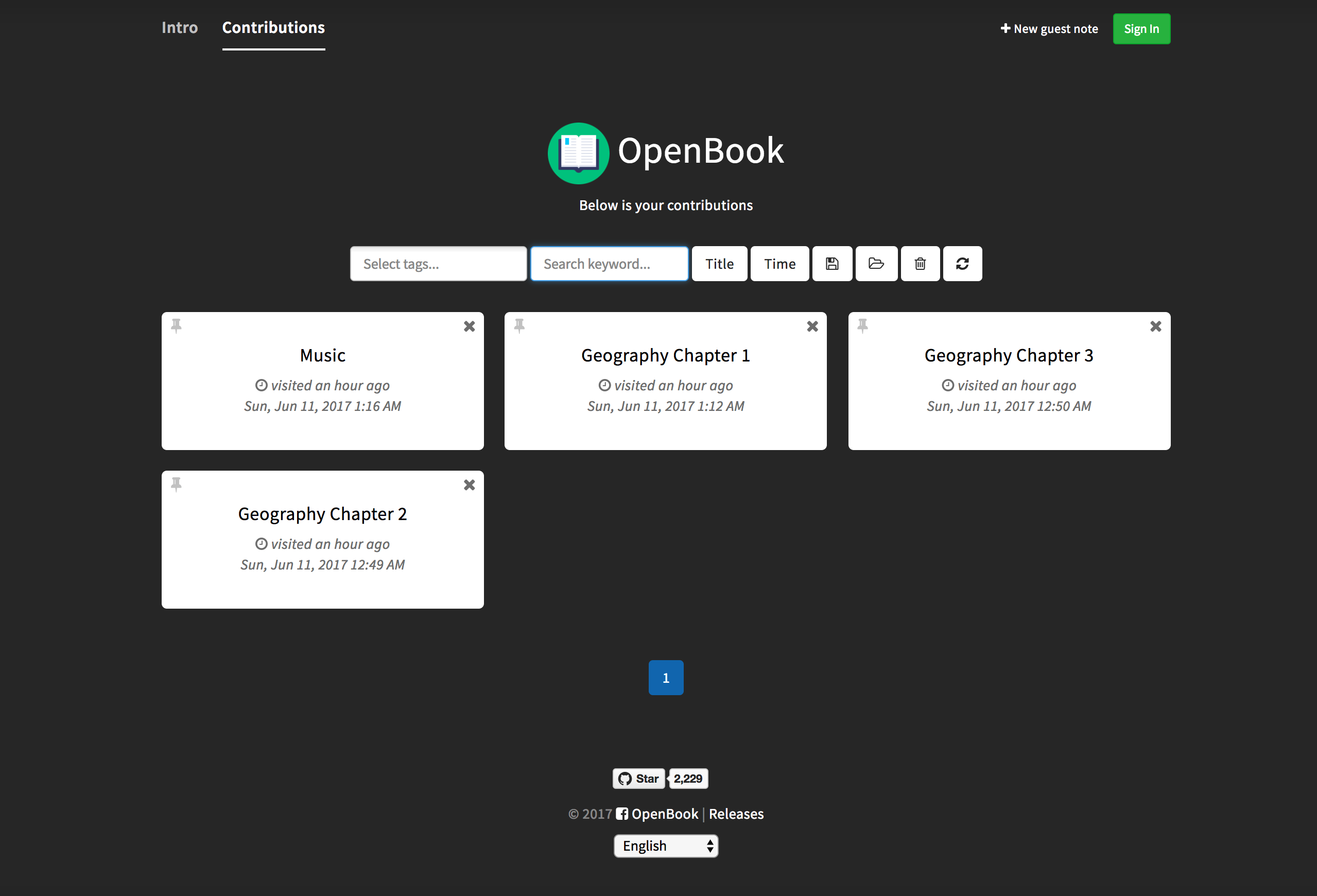This screenshot has width=1317, height=896.
Task: Create a New guest note
Action: point(1049,29)
